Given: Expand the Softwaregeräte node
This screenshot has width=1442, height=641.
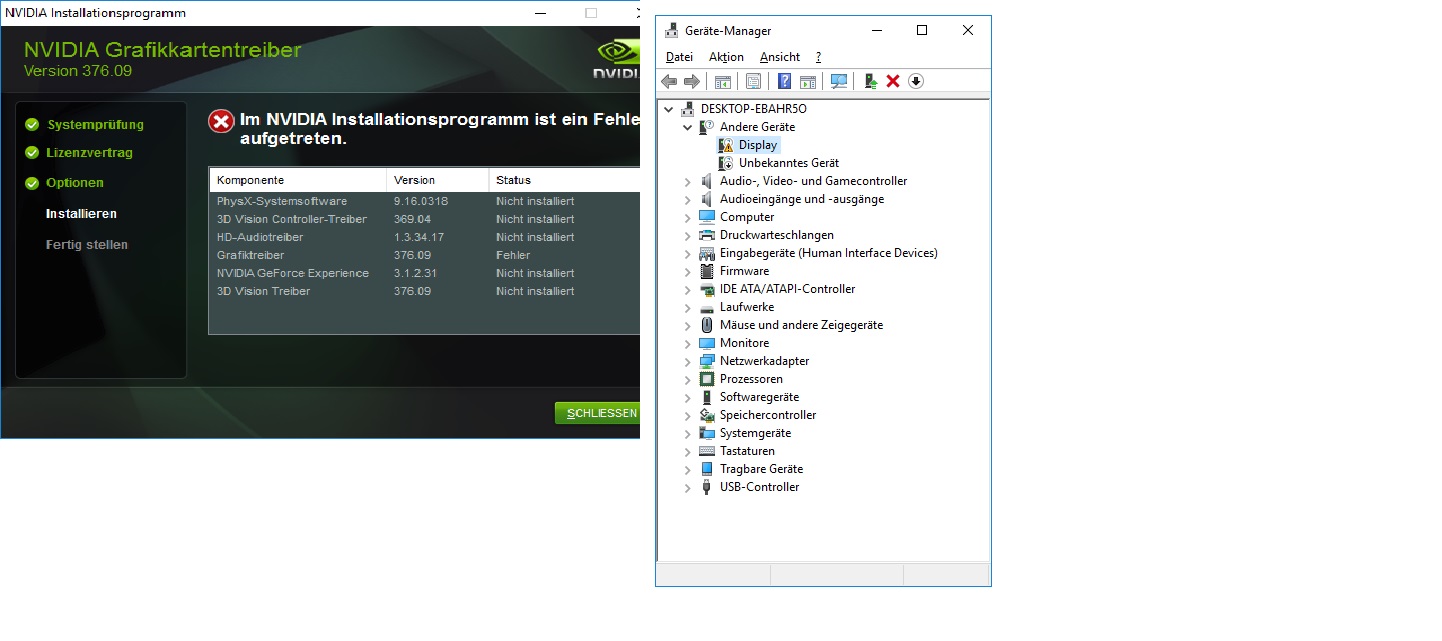Looking at the screenshot, I should [x=688, y=397].
